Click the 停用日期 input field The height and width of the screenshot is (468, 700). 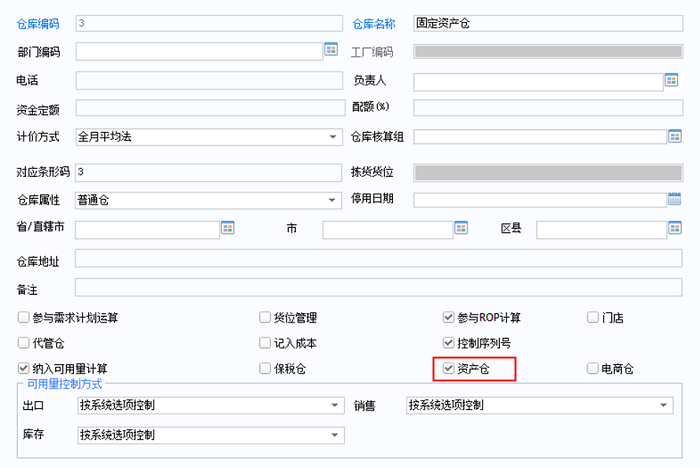click(x=540, y=200)
